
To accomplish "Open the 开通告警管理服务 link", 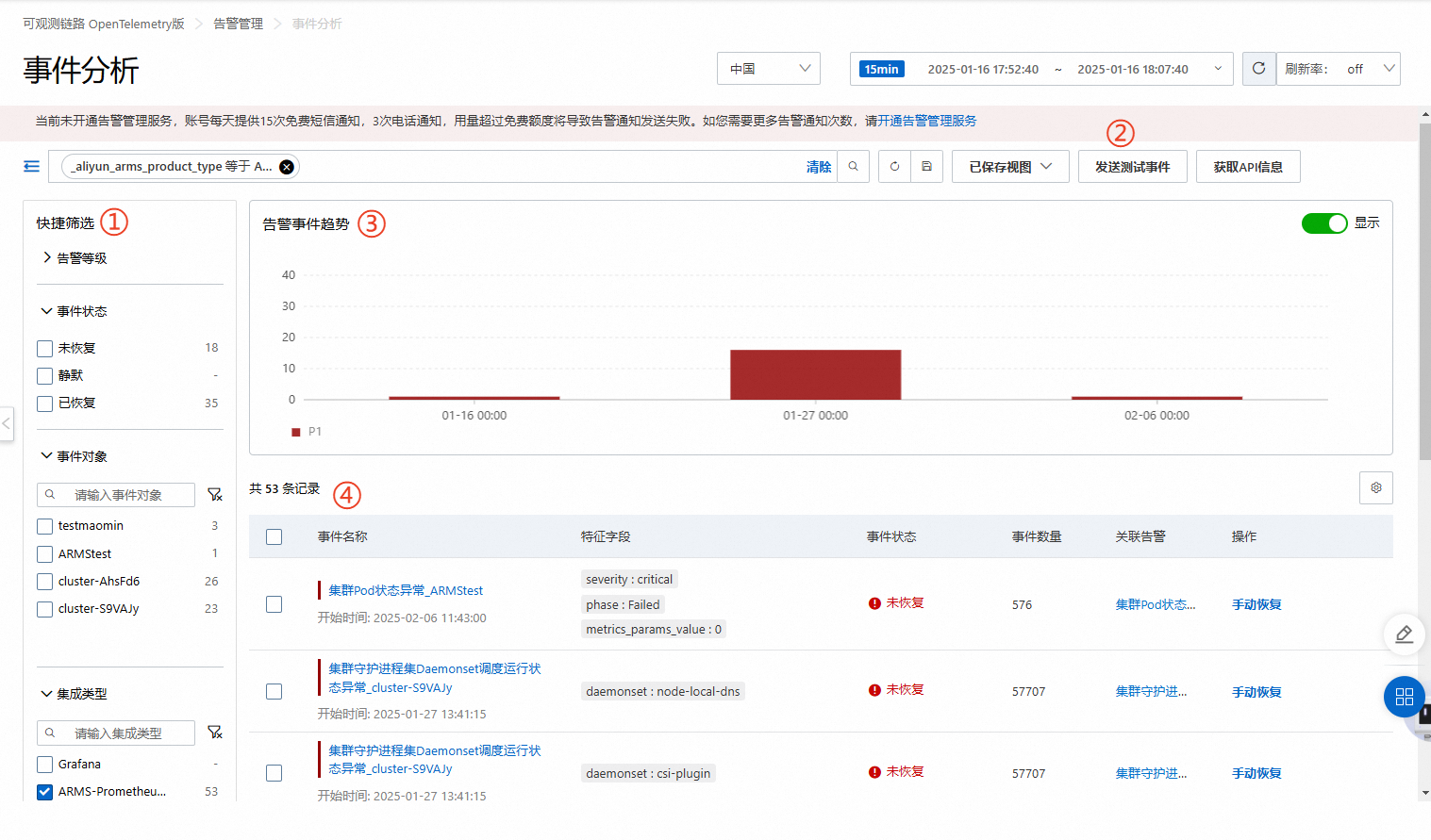I will [927, 121].
